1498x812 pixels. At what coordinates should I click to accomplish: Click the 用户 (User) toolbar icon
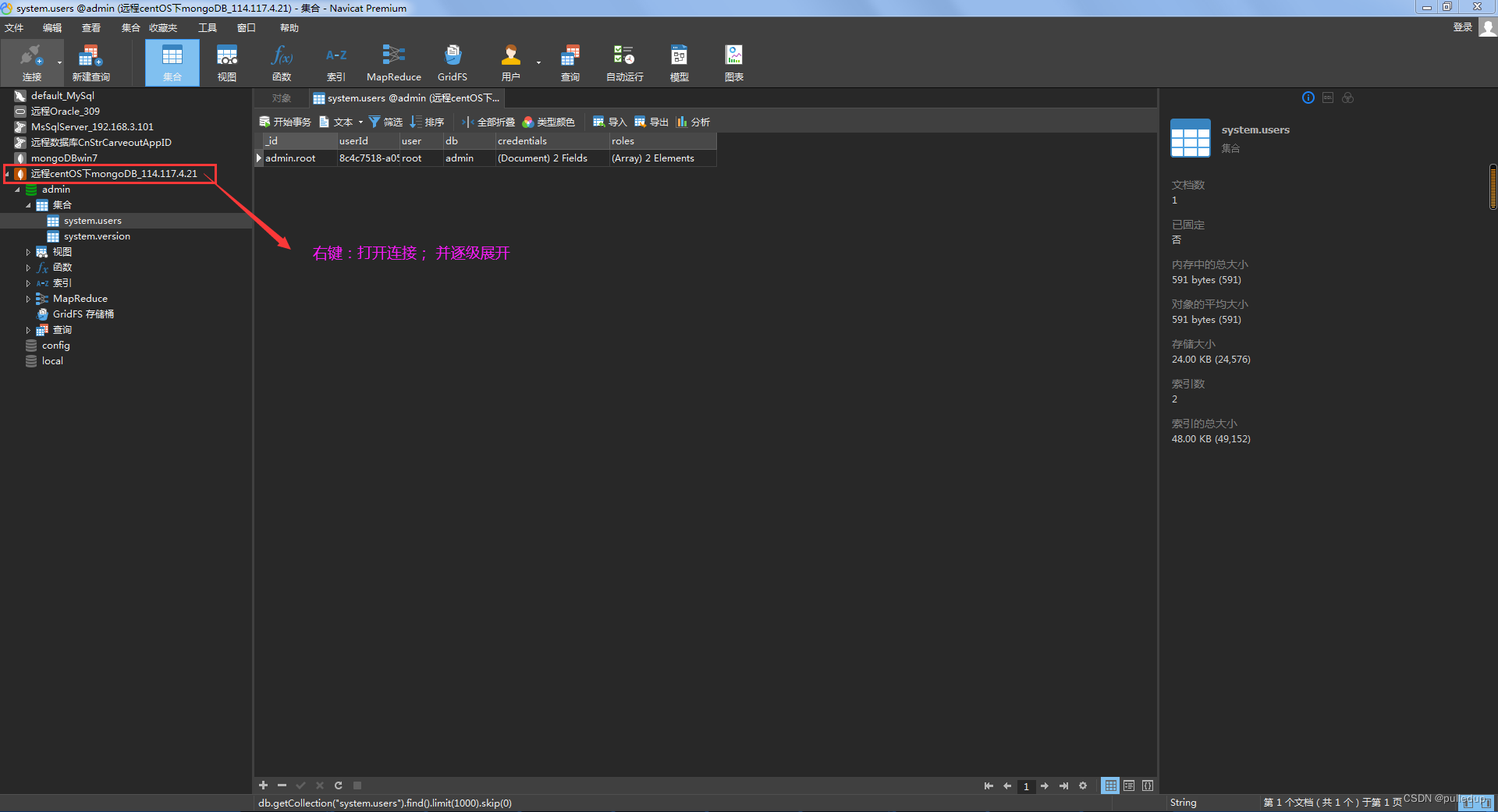[x=511, y=62]
